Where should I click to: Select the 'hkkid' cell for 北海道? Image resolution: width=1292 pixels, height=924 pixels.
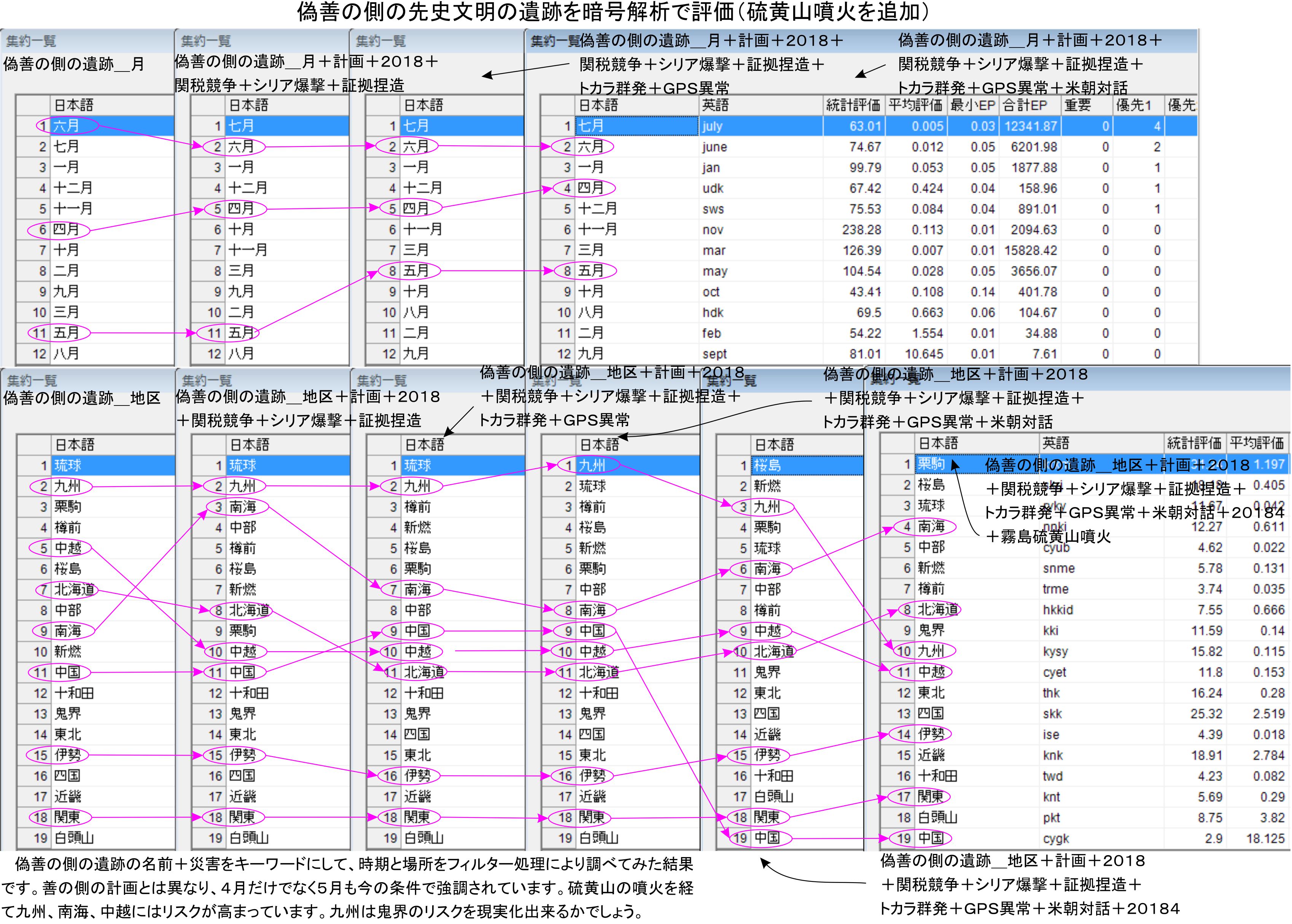(1058, 610)
